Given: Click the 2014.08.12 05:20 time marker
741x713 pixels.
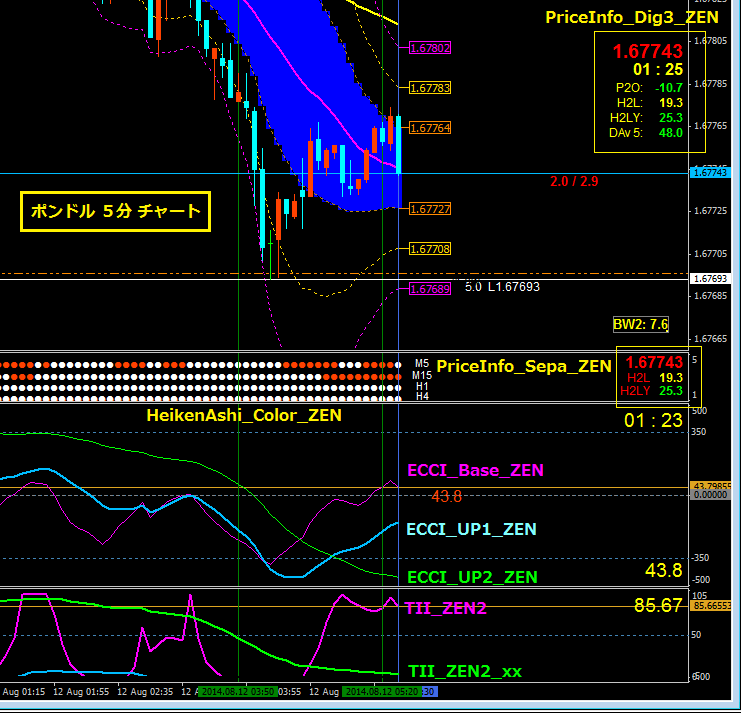Looking at the screenshot, I should pos(382,692).
